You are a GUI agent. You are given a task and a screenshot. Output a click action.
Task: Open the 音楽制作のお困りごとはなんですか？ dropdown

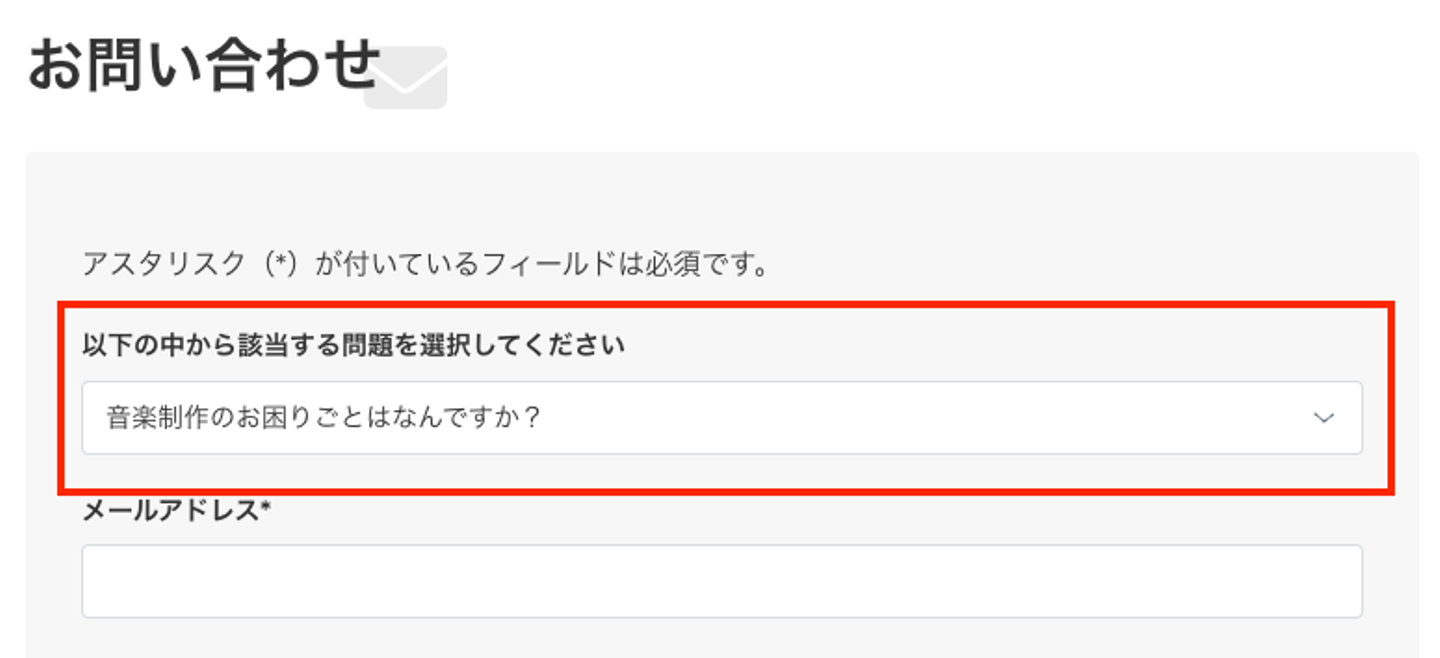click(720, 418)
